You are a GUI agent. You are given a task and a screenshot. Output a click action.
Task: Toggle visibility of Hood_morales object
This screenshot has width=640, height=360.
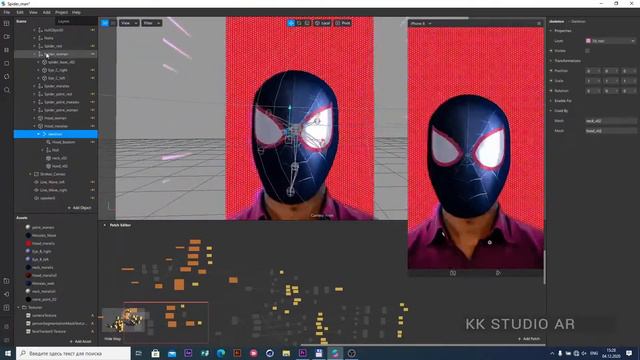tap(93, 126)
